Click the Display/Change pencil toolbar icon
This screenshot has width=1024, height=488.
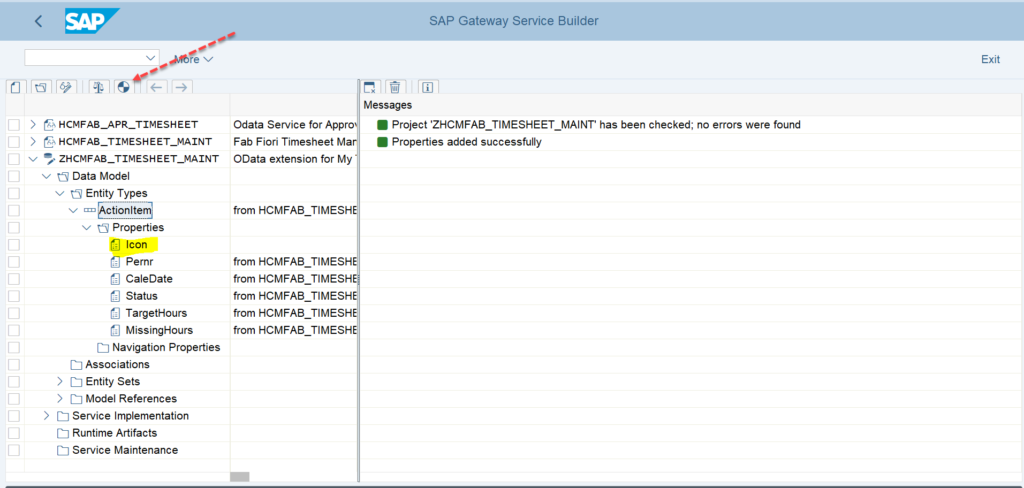pos(66,87)
